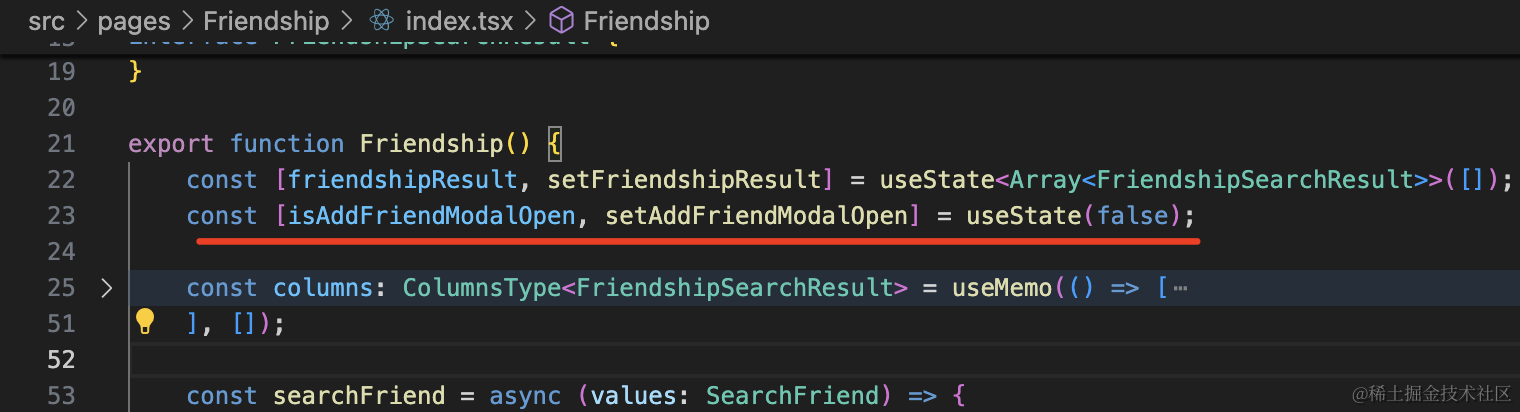This screenshot has height=412, width=1520.
Task: Click line number 23 in the gutter
Action: (62, 216)
